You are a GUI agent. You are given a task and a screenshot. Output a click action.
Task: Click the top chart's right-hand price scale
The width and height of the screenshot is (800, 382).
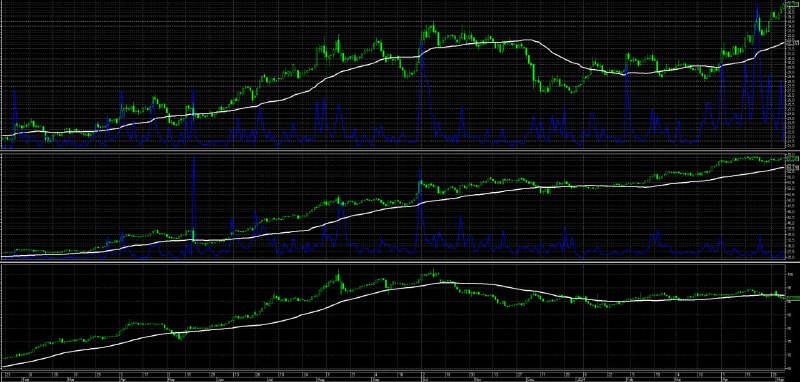pos(792,74)
